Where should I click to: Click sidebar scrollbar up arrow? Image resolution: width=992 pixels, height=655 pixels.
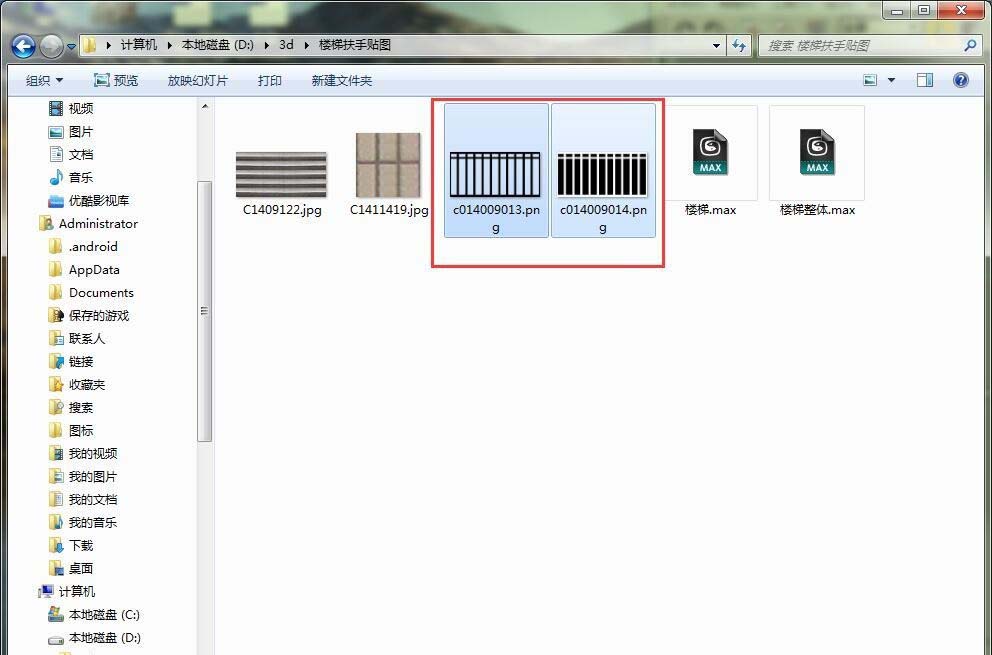pyautogui.click(x=204, y=107)
